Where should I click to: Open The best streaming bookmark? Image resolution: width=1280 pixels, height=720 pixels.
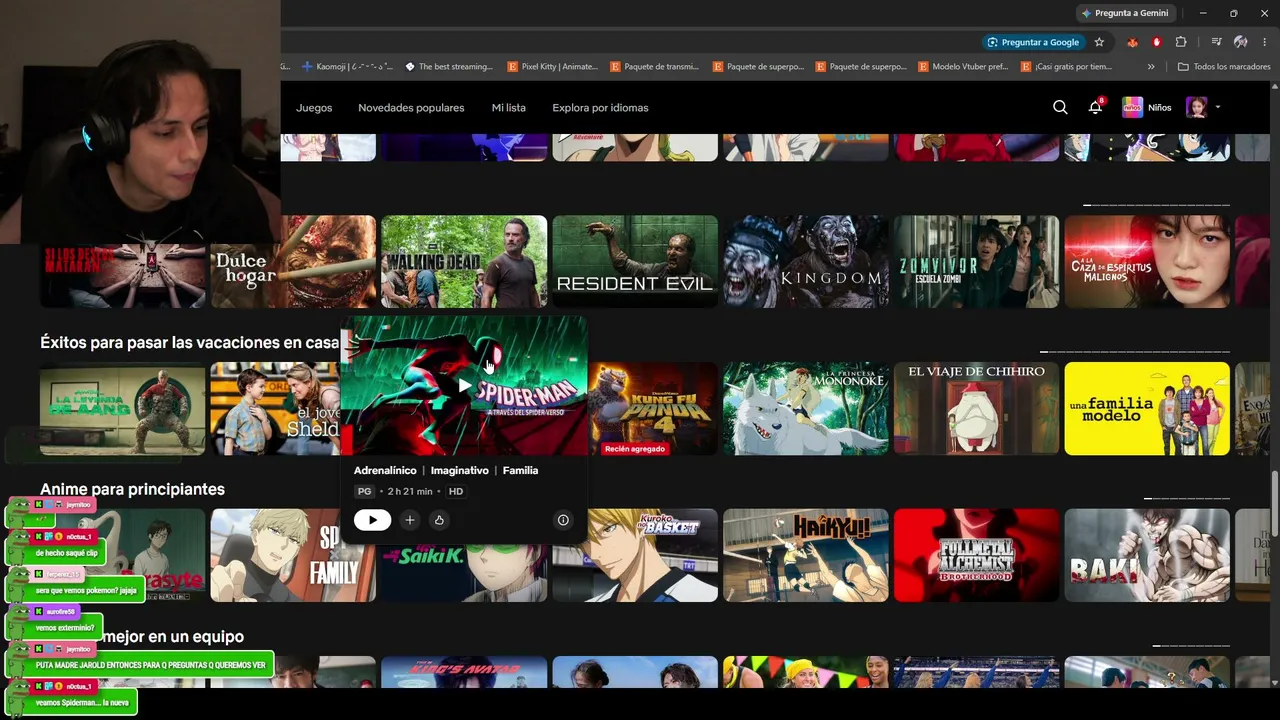(449, 67)
